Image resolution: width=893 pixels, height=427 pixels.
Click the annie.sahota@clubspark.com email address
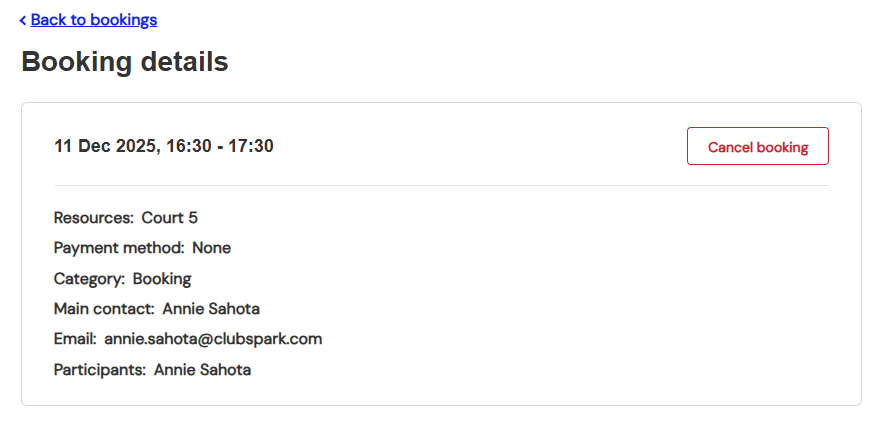click(213, 339)
